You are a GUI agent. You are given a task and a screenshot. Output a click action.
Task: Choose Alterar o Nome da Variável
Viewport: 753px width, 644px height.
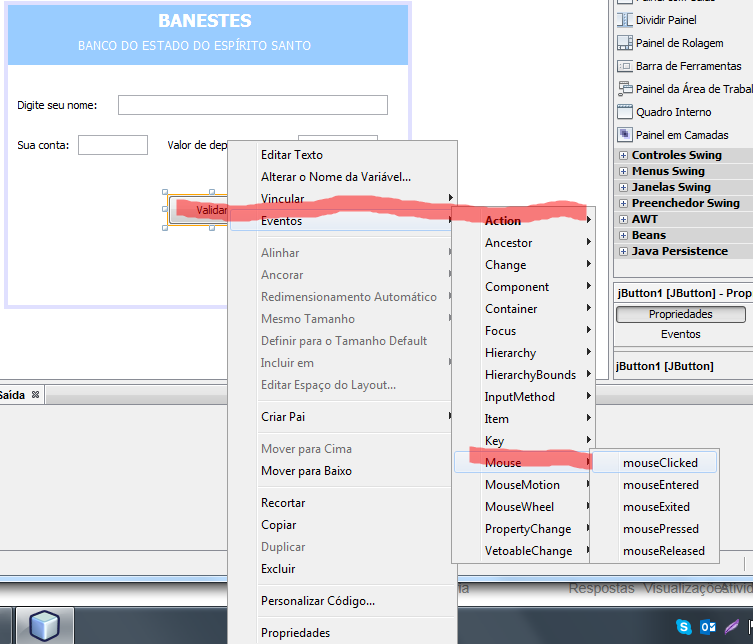343,177
